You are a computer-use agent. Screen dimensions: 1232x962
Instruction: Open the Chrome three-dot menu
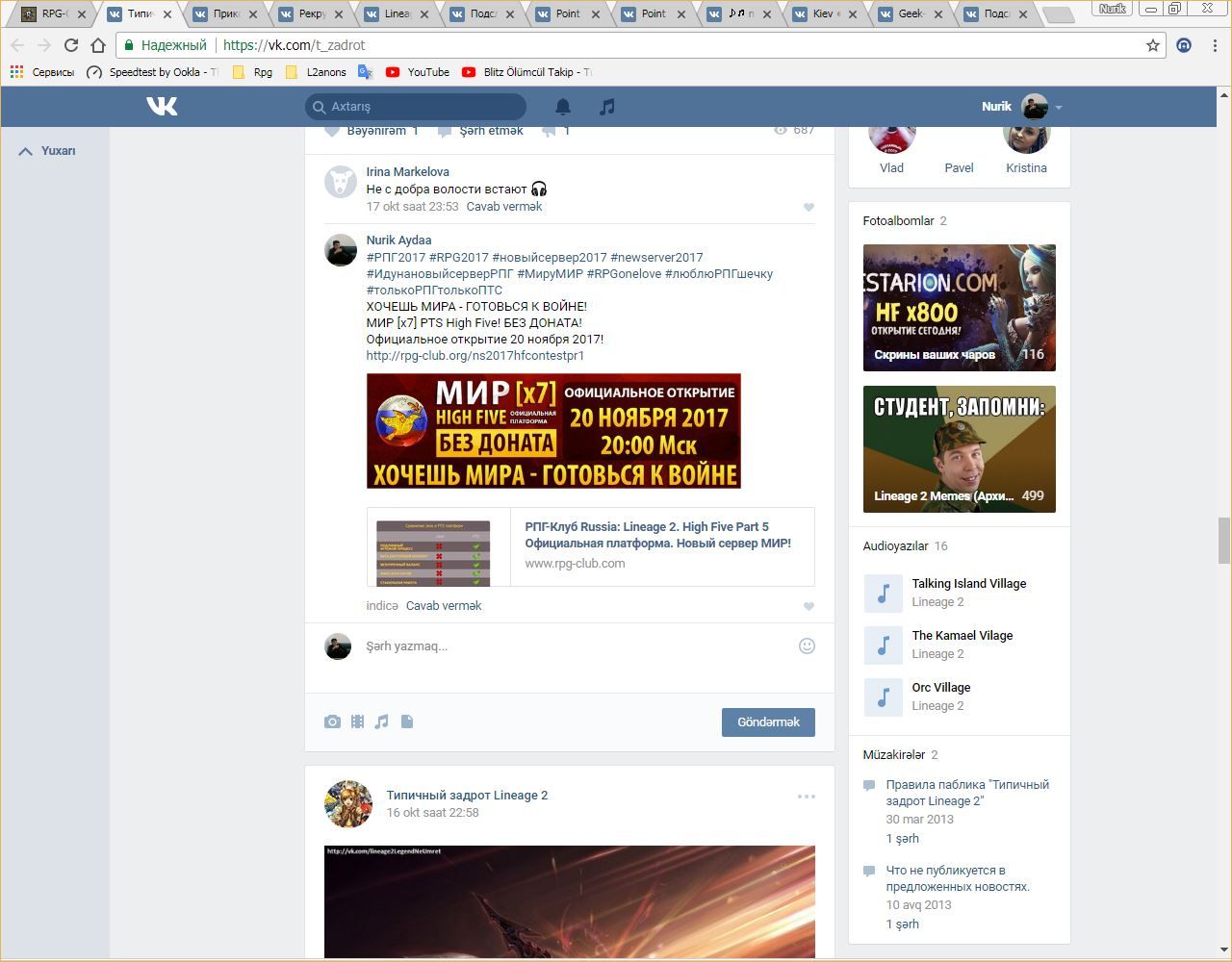pyautogui.click(x=1215, y=45)
